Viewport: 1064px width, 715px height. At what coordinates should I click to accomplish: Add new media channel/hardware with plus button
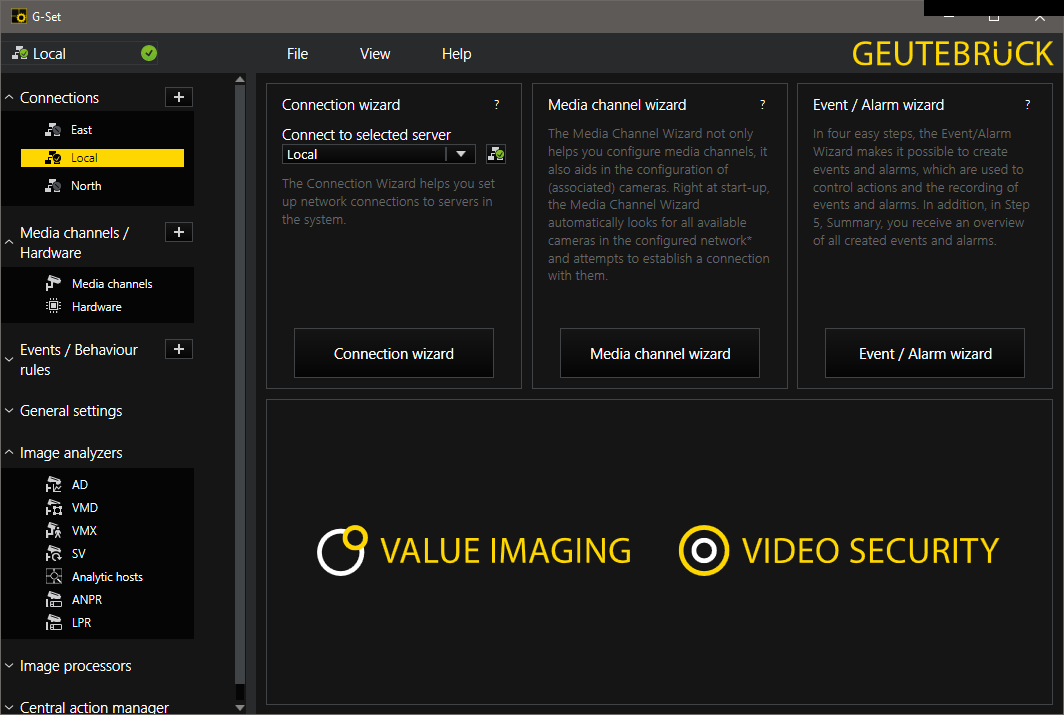[179, 232]
